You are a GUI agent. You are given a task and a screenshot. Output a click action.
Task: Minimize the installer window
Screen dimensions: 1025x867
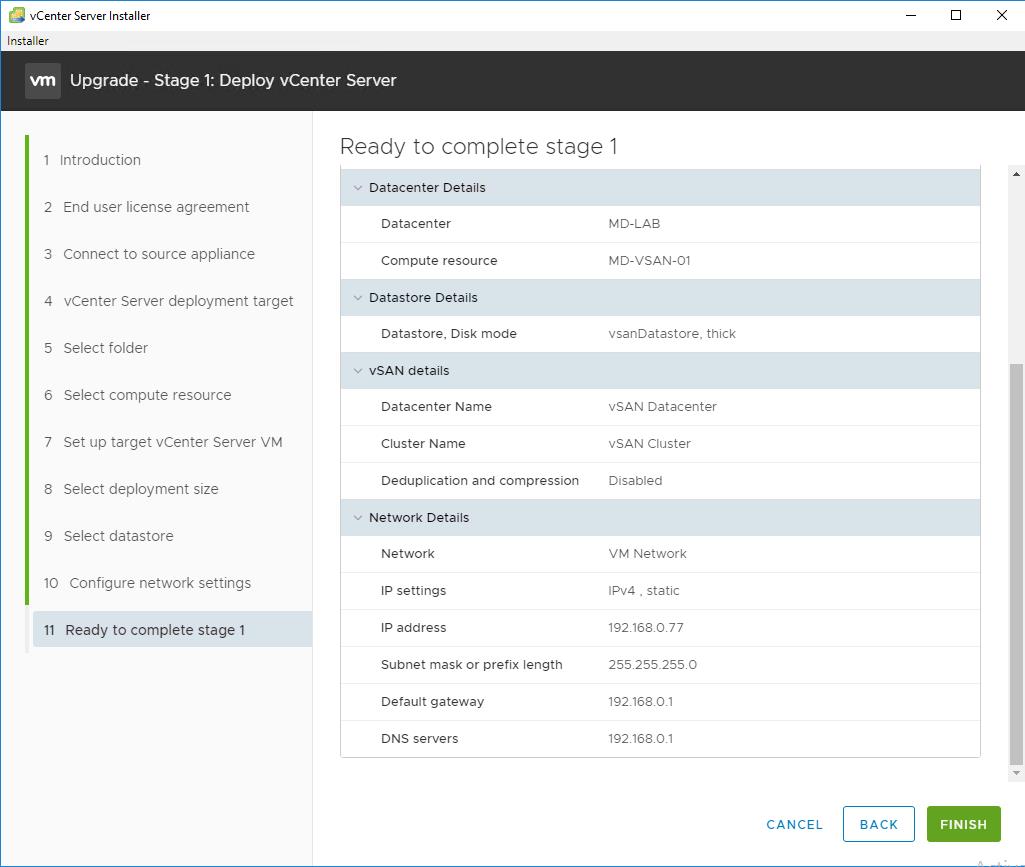pos(911,15)
